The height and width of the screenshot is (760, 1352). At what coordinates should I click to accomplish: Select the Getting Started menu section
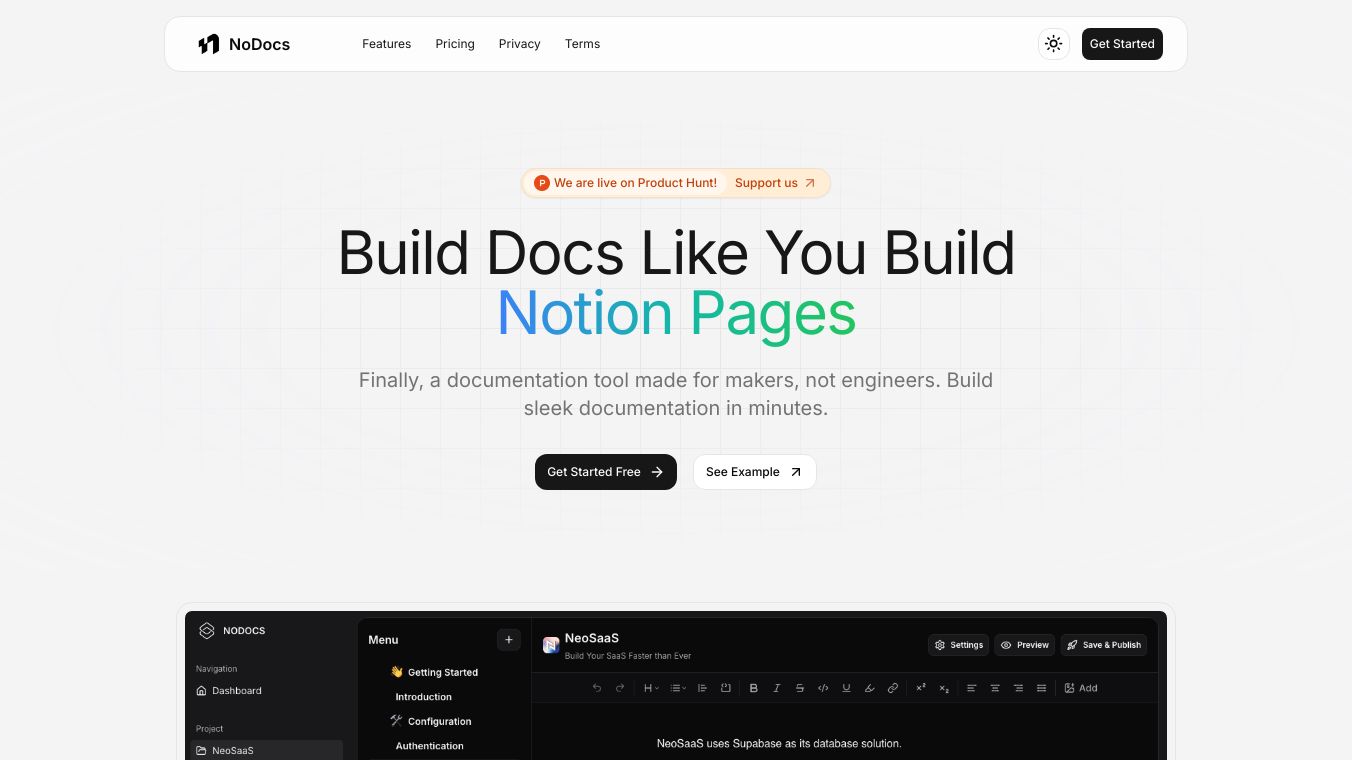tap(434, 672)
